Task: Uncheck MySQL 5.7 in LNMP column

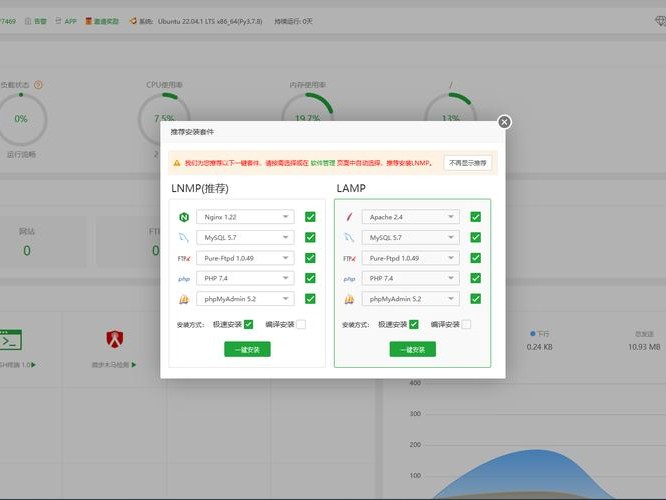Action: (310, 237)
